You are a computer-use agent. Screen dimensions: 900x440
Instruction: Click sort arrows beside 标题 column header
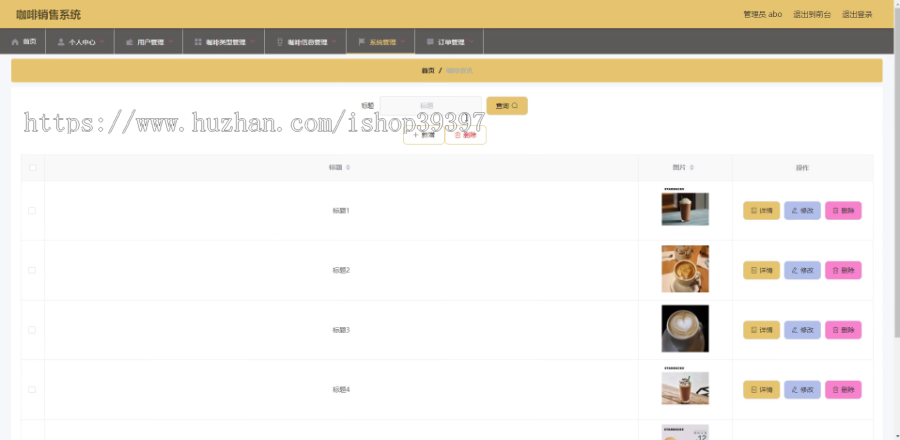348,168
